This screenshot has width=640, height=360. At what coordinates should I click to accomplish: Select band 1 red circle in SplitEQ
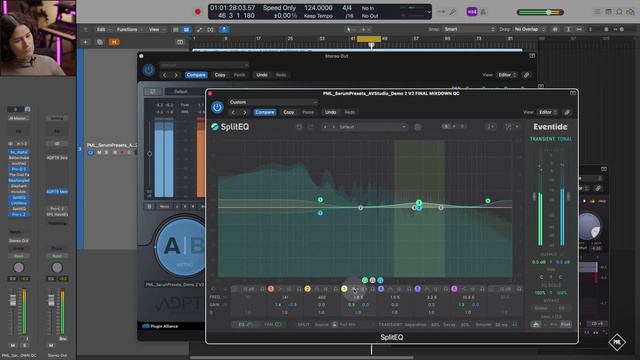271,289
